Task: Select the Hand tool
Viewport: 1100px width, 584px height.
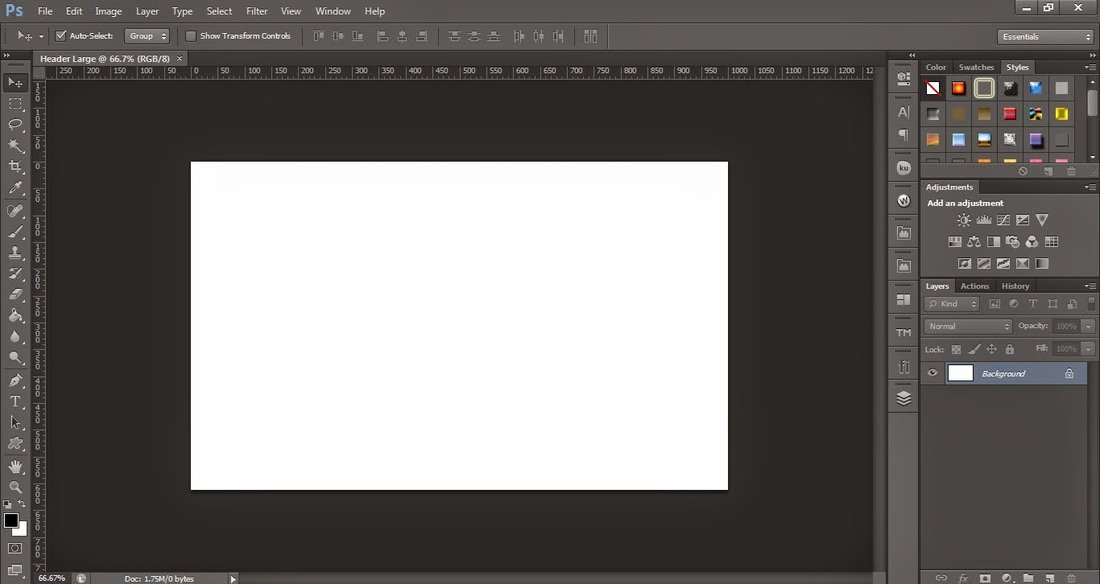Action: pyautogui.click(x=15, y=467)
